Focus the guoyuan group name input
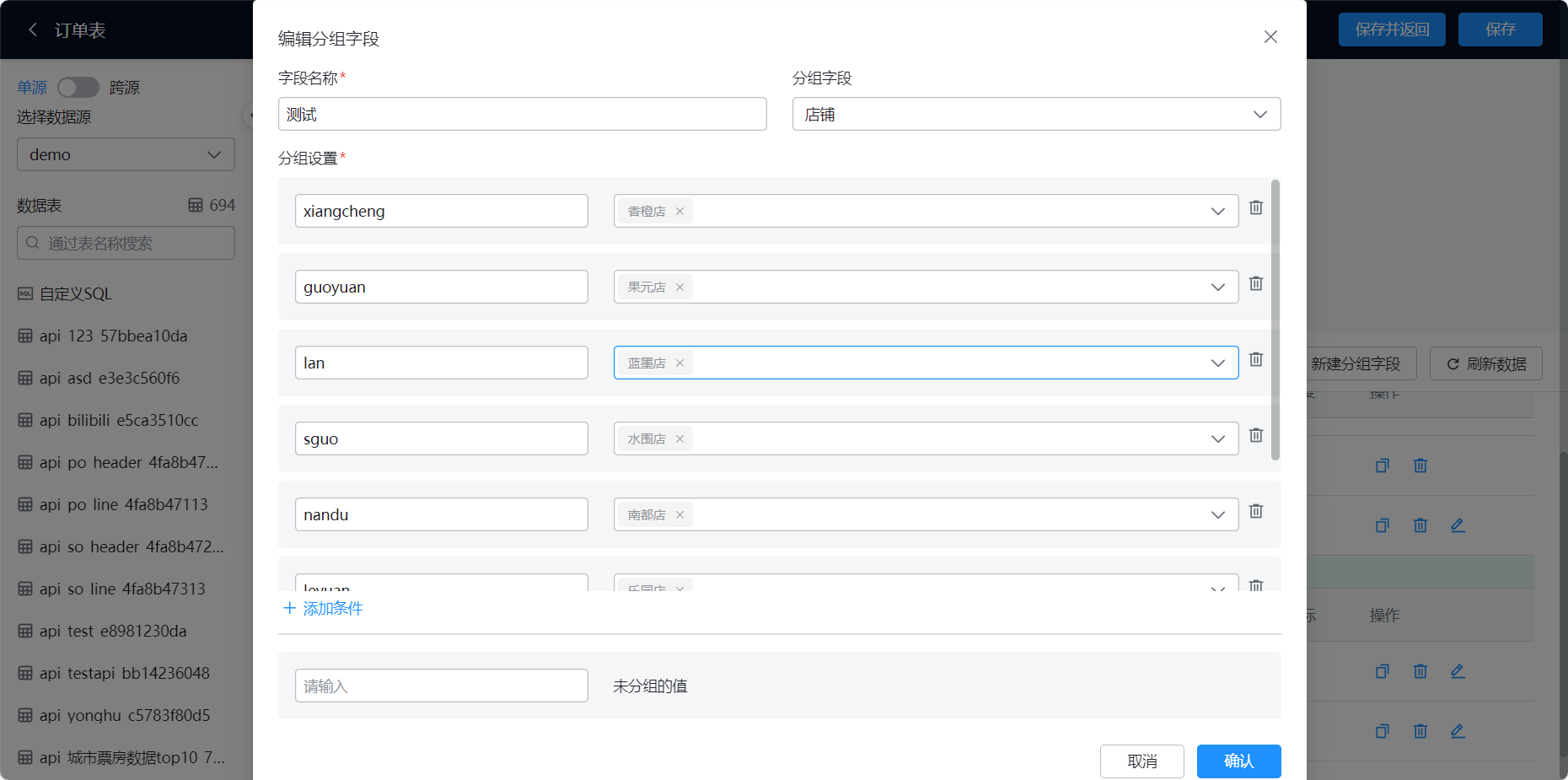 (441, 287)
